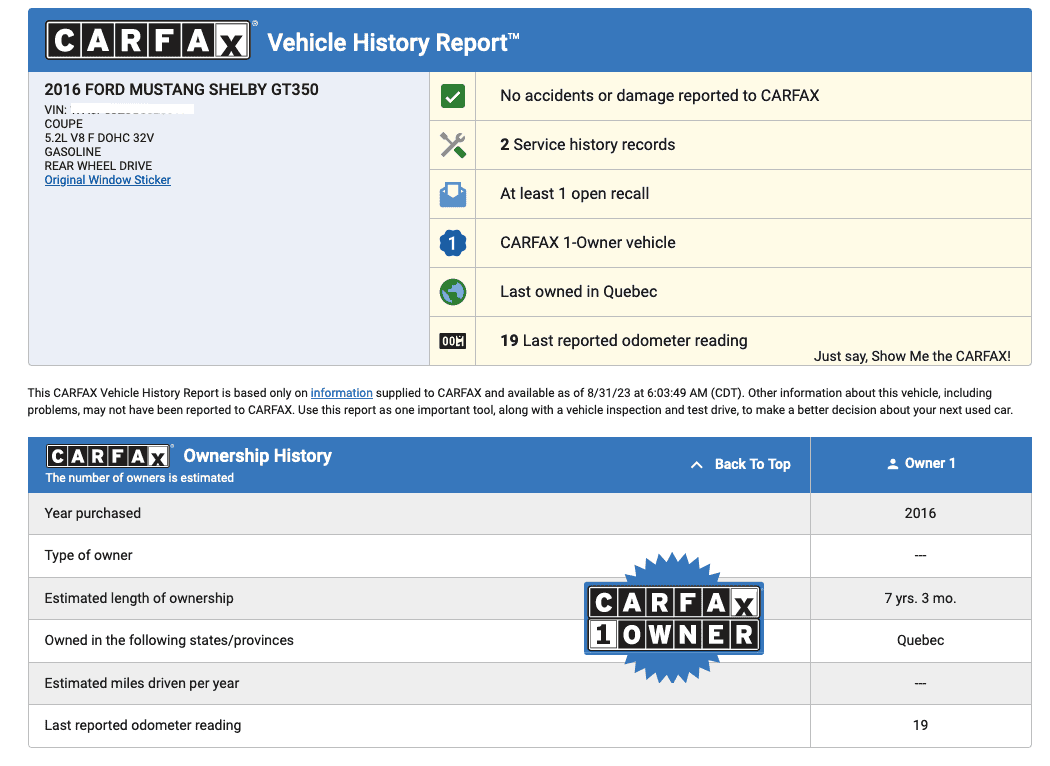1050x766 pixels.
Task: Click the blue 1-Owner badge icon
Action: click(453, 243)
